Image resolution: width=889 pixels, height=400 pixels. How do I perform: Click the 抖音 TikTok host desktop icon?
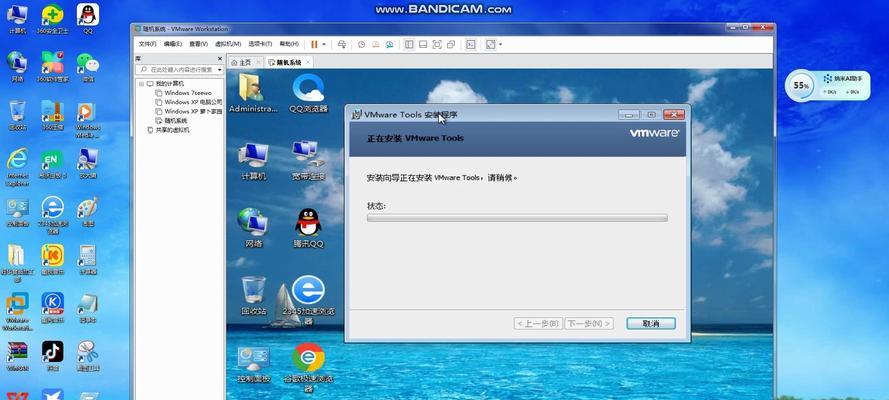tap(52, 356)
